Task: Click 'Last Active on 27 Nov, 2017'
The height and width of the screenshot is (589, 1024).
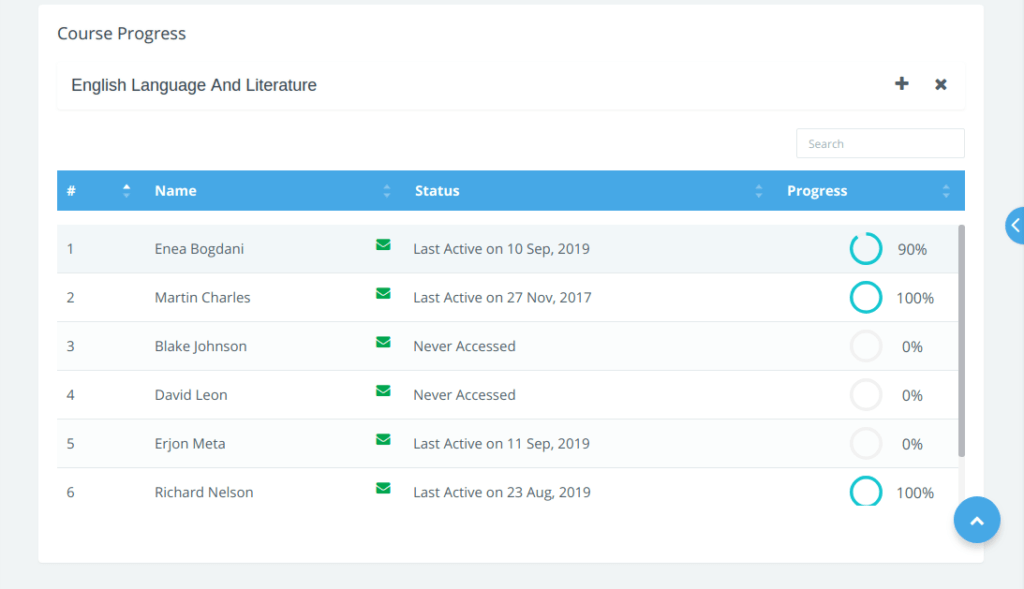Action: point(502,297)
